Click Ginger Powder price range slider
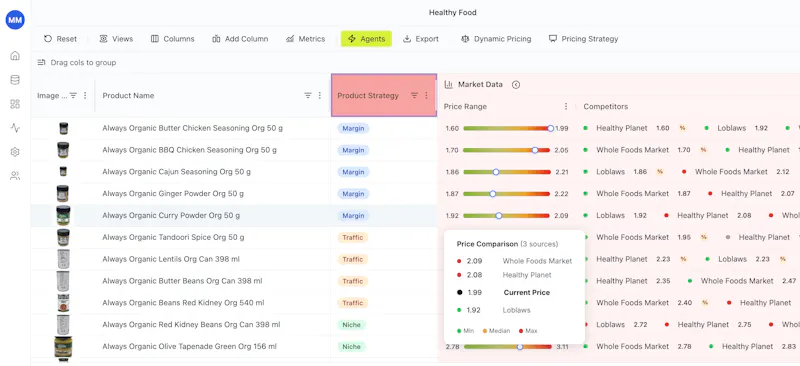Screen dimensions: 800x366 point(507,194)
